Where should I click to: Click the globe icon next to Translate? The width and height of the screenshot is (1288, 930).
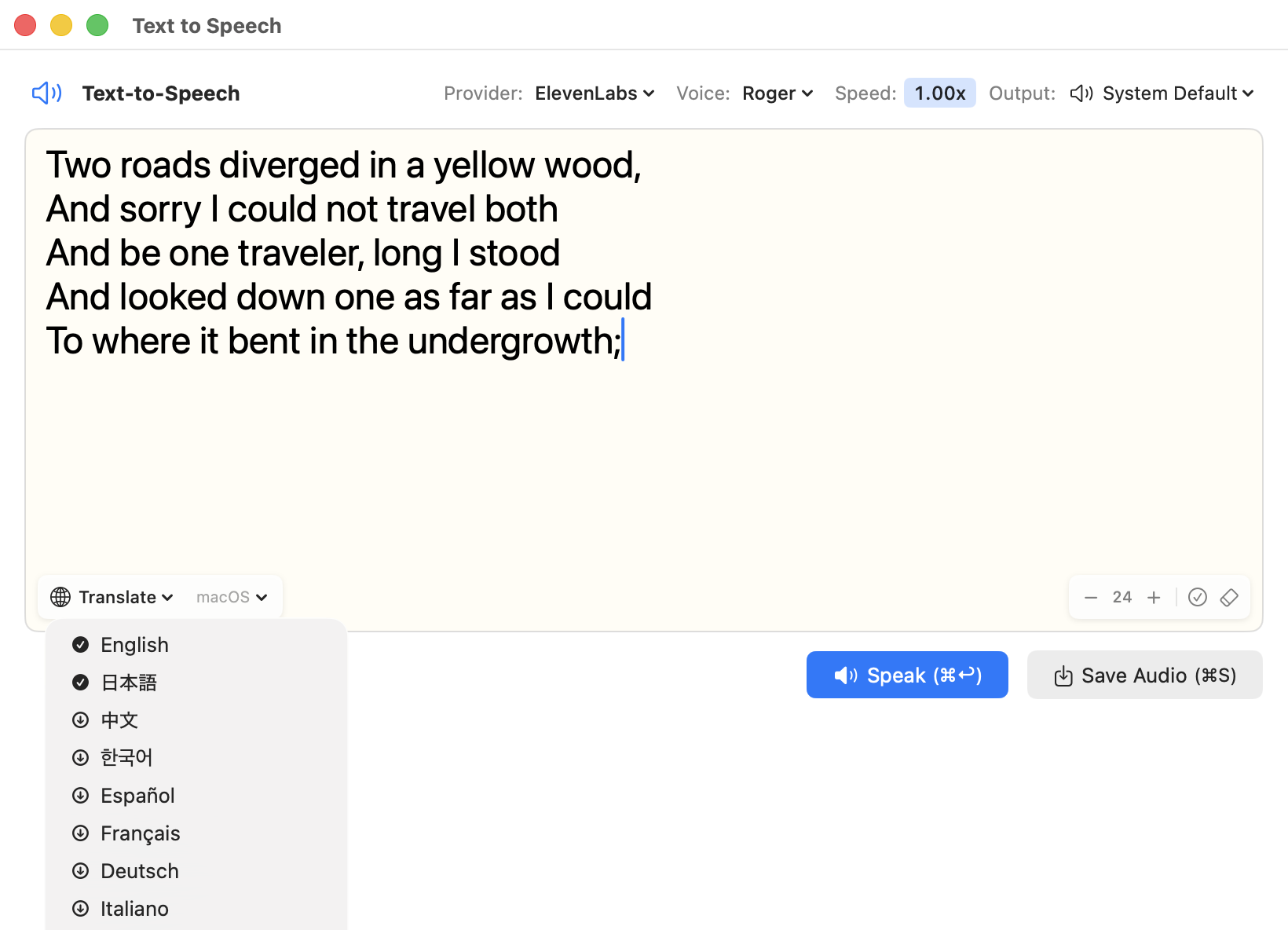60,597
